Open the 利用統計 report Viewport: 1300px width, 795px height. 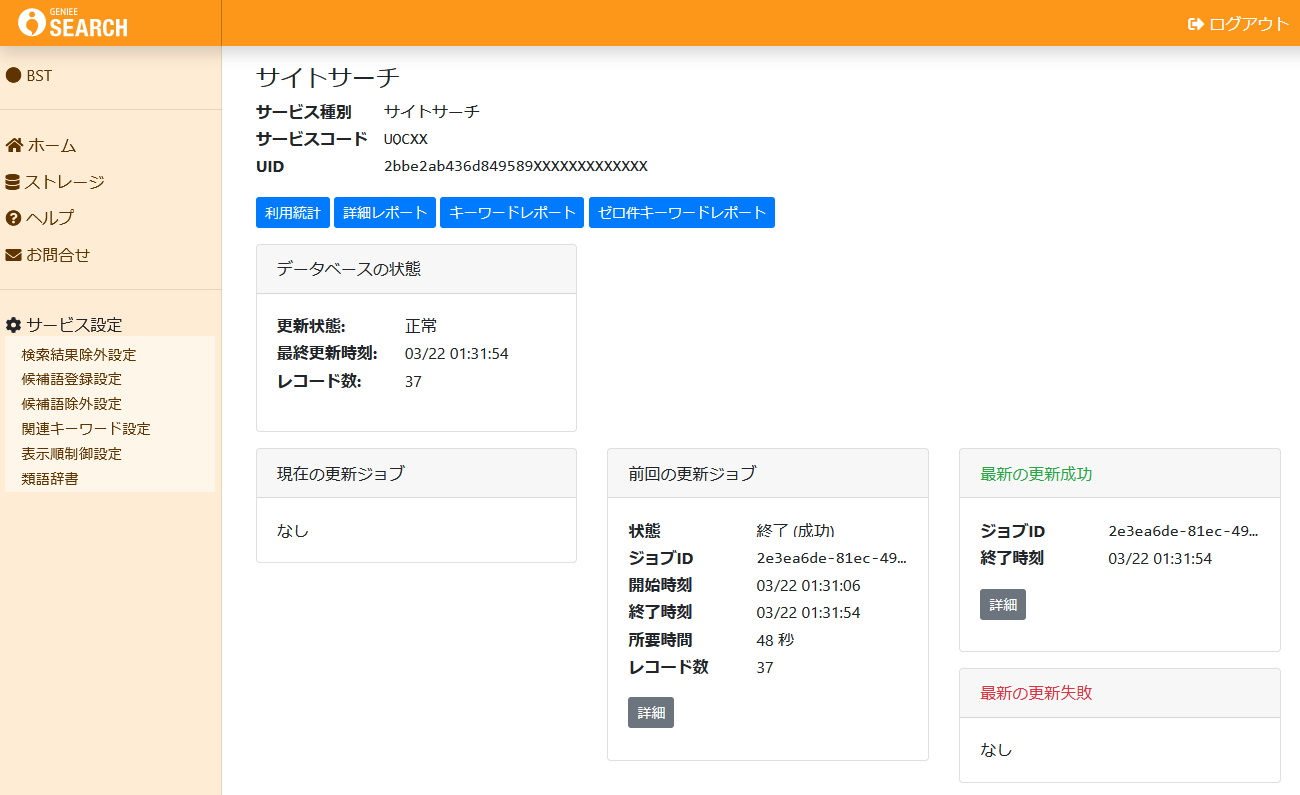pos(292,212)
